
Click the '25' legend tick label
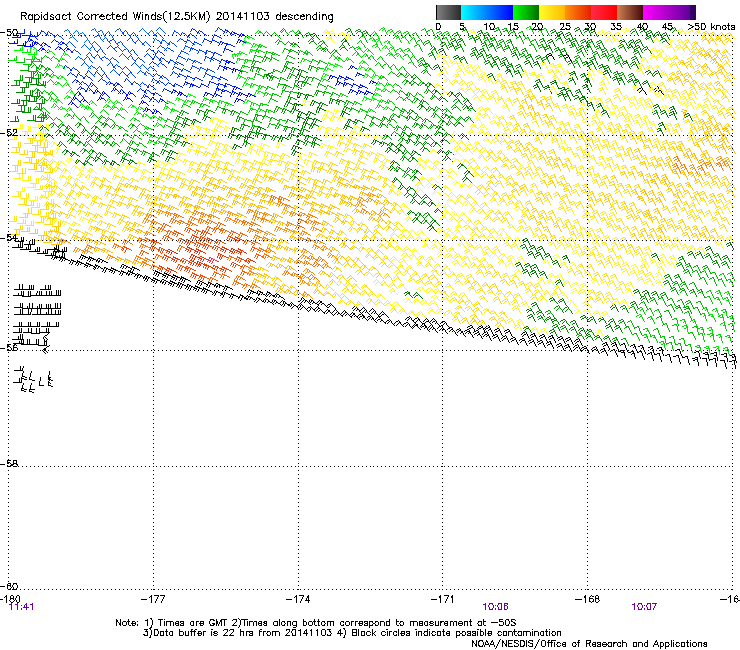565,27
